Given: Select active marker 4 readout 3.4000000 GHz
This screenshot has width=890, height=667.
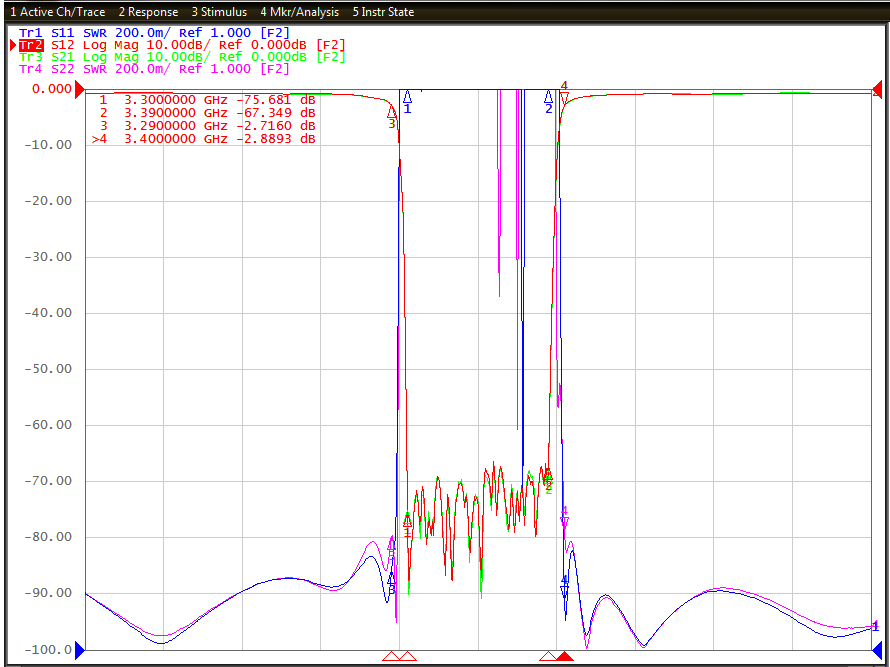Looking at the screenshot, I should [203, 139].
